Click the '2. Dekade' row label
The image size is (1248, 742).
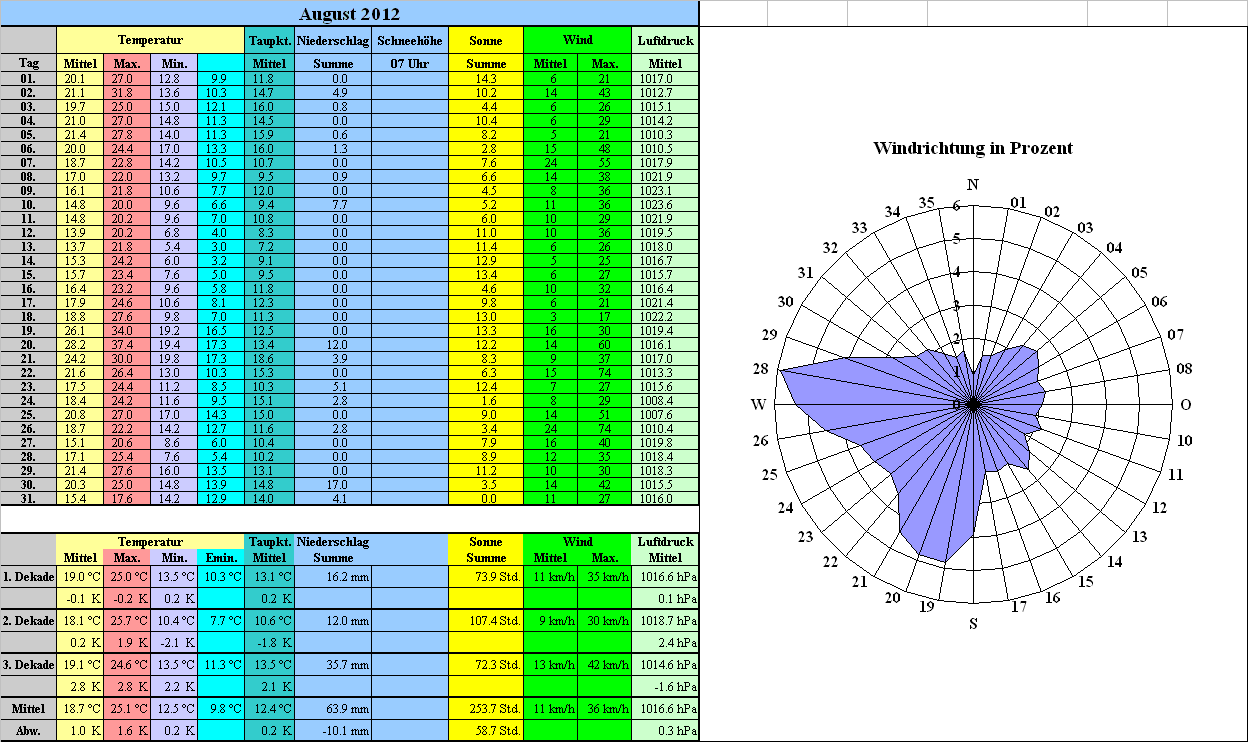(29, 620)
